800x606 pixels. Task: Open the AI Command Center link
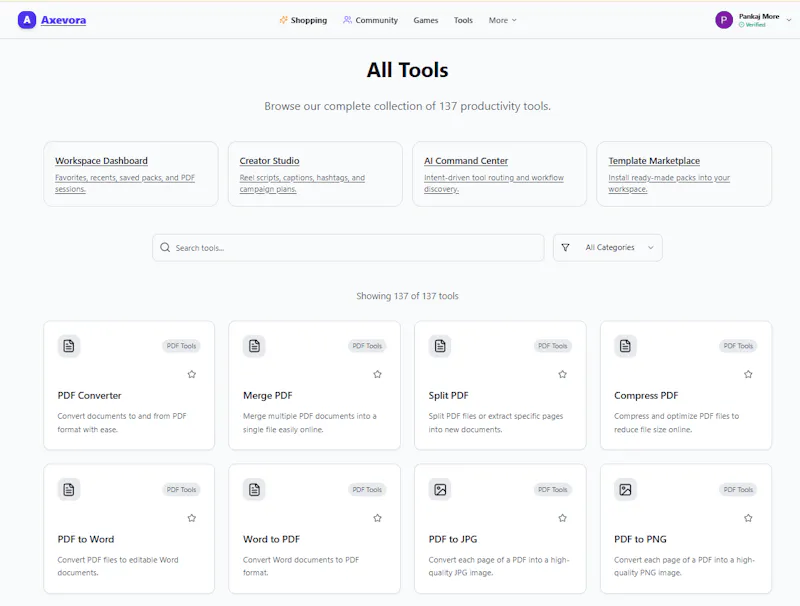coord(466,161)
